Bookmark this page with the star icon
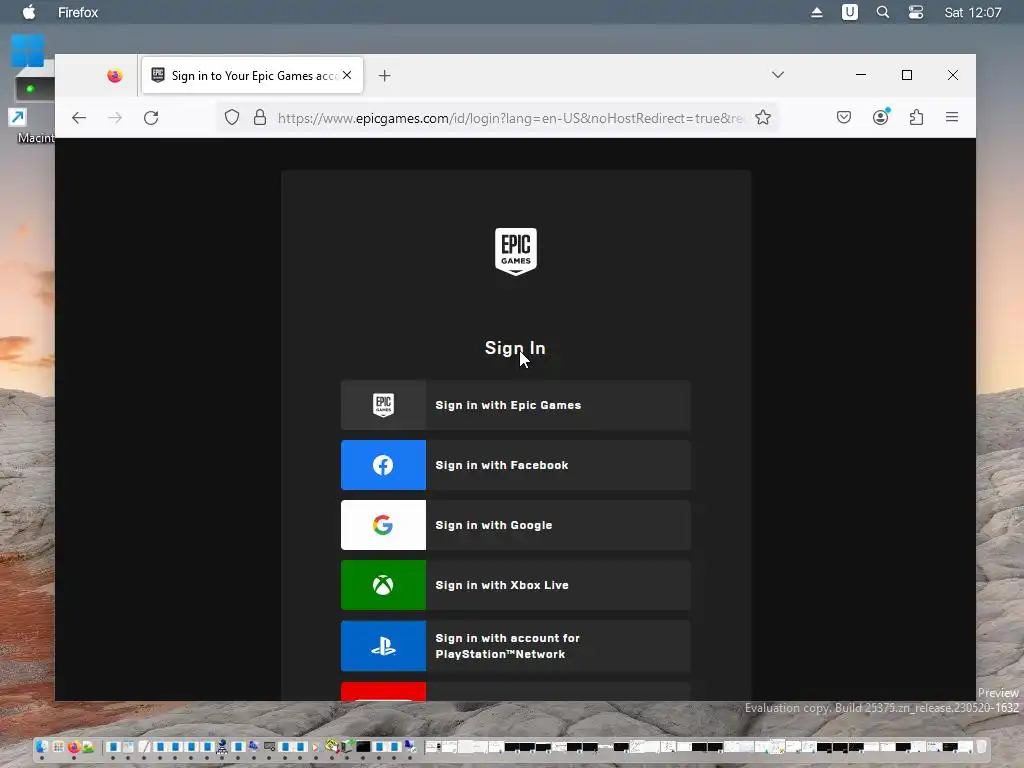 coord(763,118)
